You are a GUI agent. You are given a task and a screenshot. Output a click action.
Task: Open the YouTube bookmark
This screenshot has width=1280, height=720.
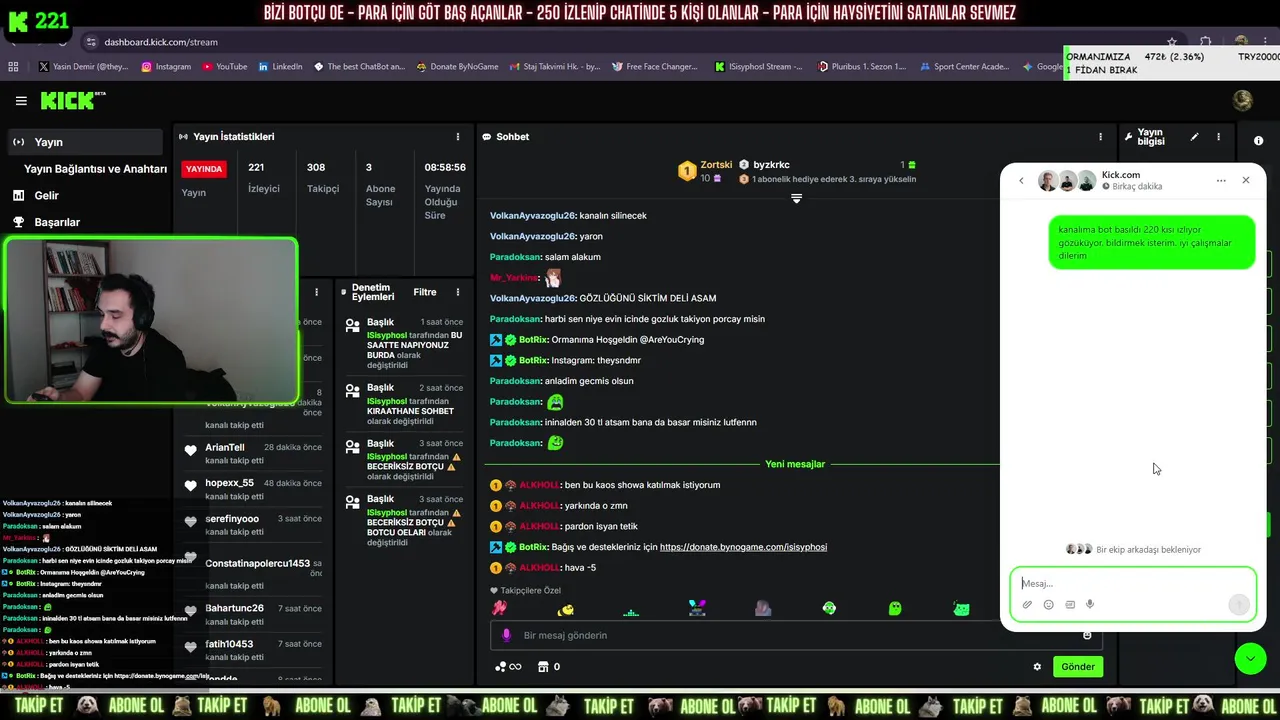click(x=225, y=67)
